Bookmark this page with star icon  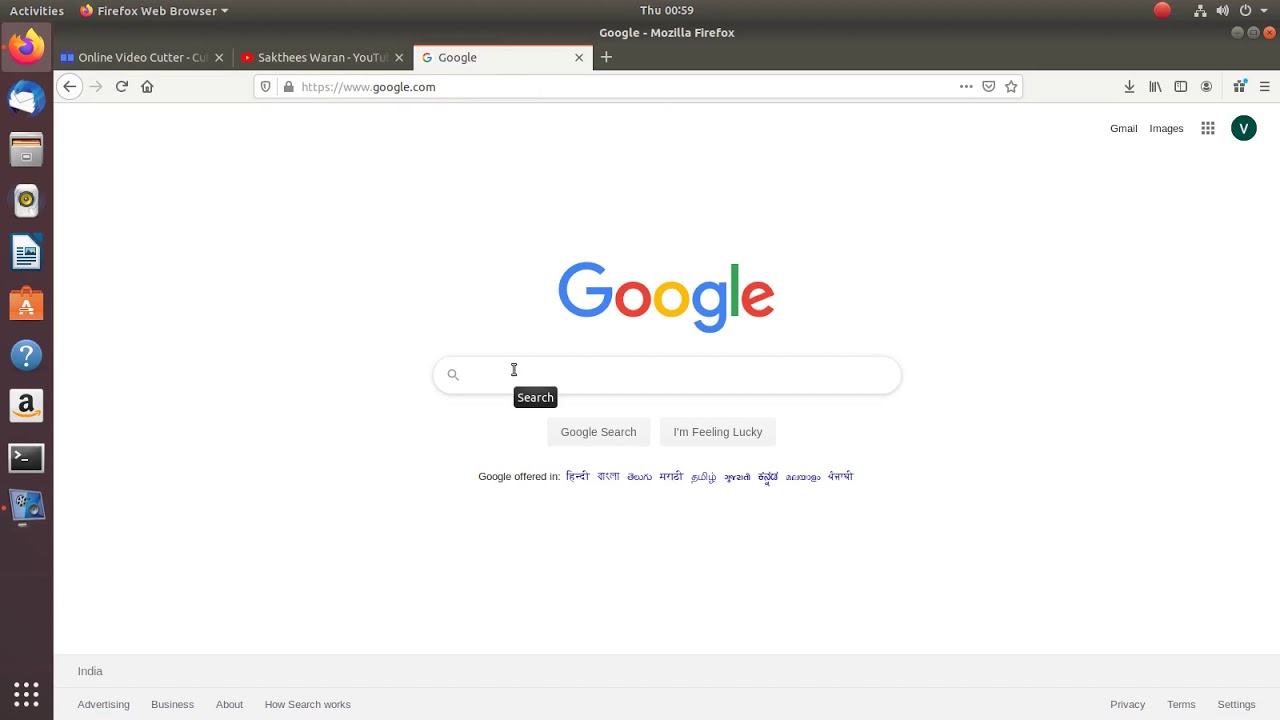(1011, 87)
